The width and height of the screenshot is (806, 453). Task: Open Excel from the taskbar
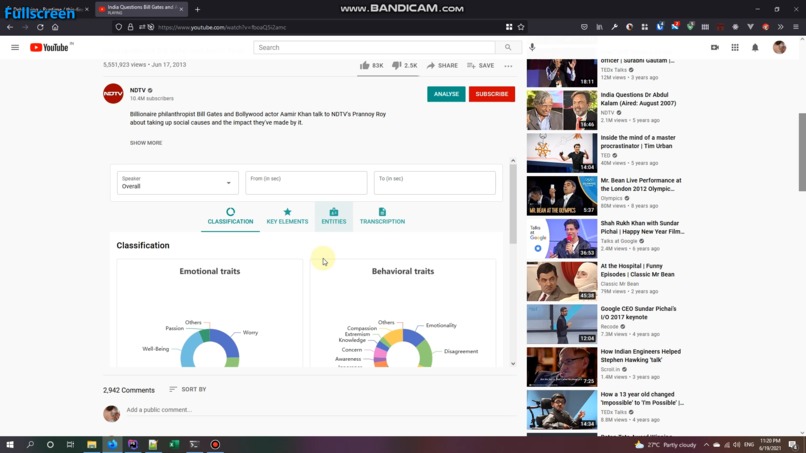pyautogui.click(x=174, y=444)
